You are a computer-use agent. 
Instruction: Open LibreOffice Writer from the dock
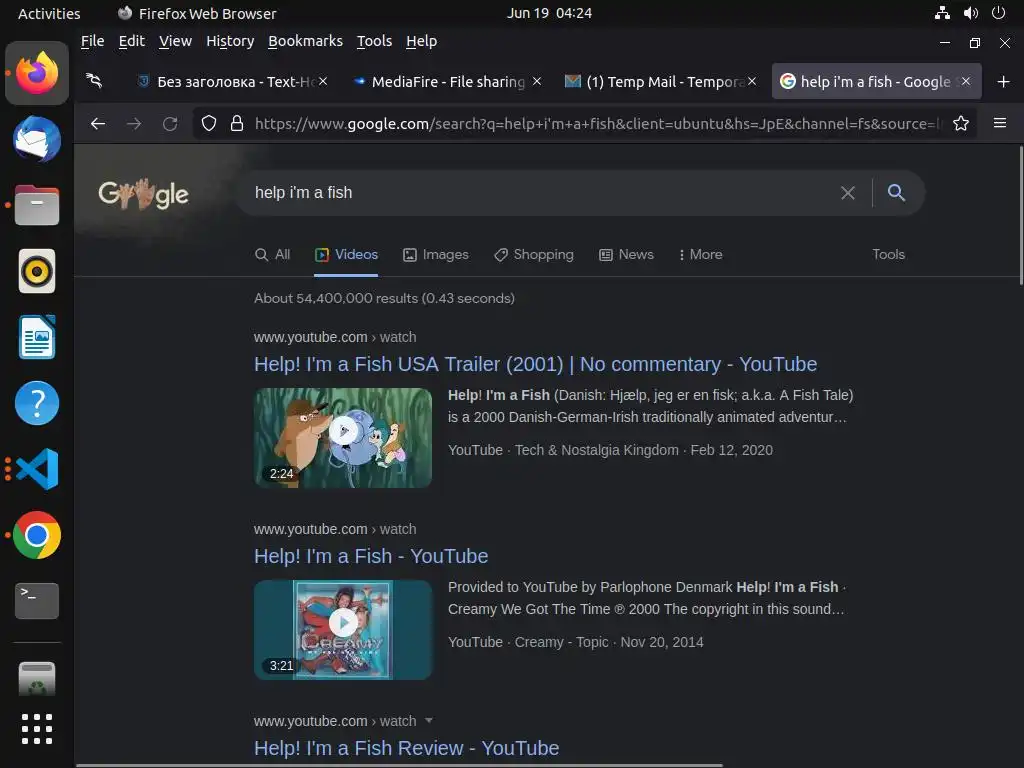tap(37, 337)
